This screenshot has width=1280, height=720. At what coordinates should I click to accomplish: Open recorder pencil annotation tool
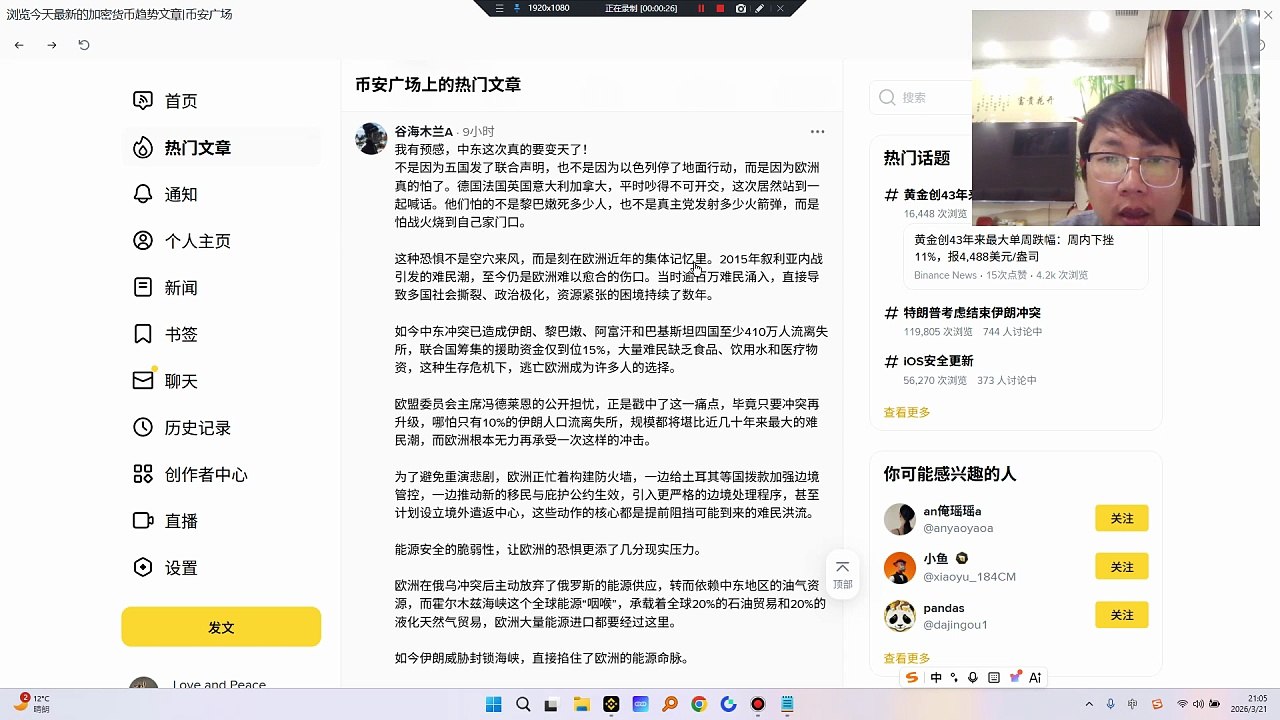click(760, 8)
